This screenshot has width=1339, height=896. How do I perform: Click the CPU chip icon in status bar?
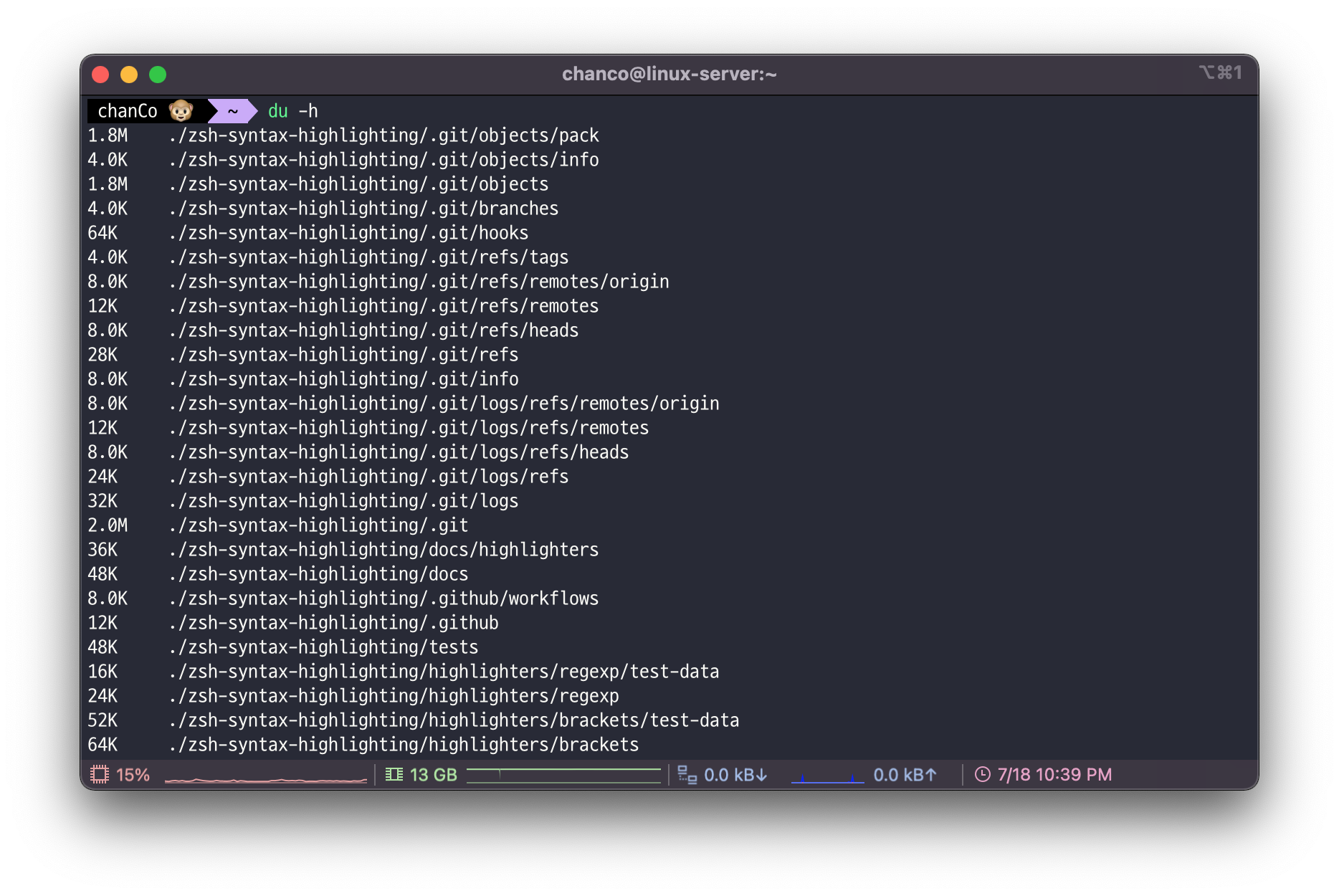[100, 775]
